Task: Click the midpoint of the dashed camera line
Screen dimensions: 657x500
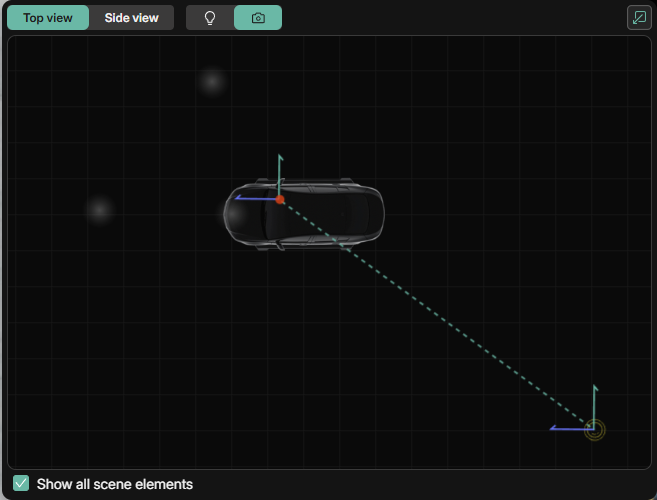Action: (x=437, y=314)
